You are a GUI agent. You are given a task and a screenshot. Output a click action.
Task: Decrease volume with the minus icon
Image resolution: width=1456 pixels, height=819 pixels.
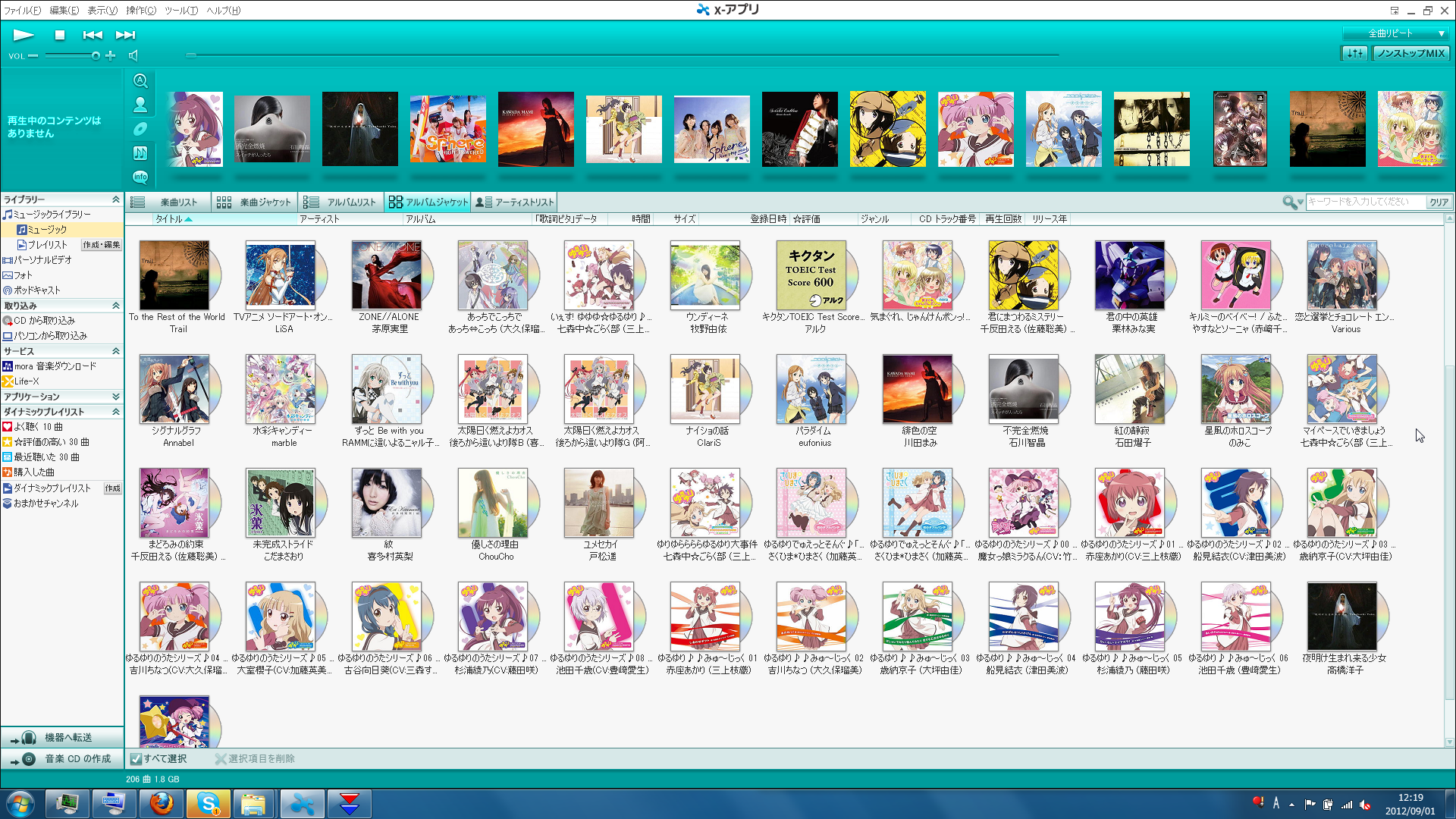(x=33, y=55)
